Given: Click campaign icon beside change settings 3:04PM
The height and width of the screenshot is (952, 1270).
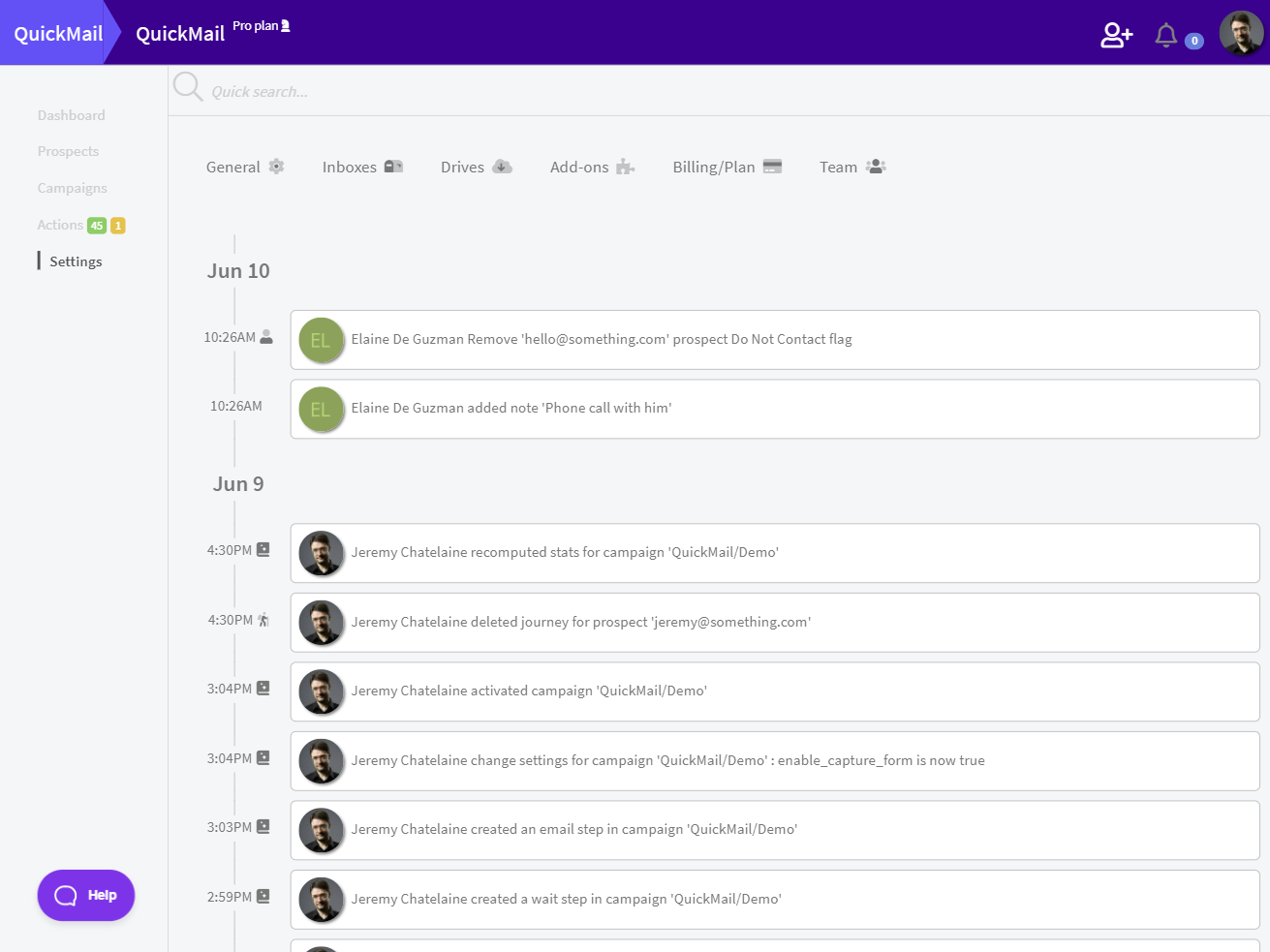Looking at the screenshot, I should tap(263, 758).
